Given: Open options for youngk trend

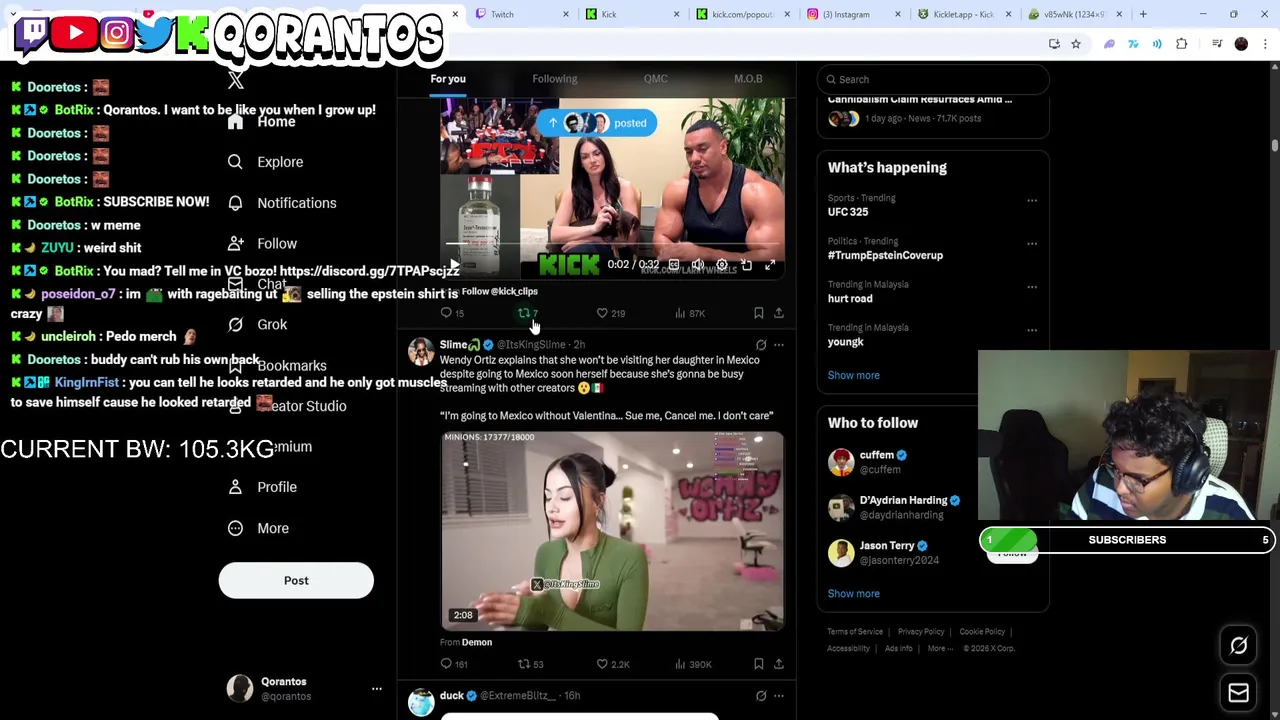Looking at the screenshot, I should tap(1032, 329).
